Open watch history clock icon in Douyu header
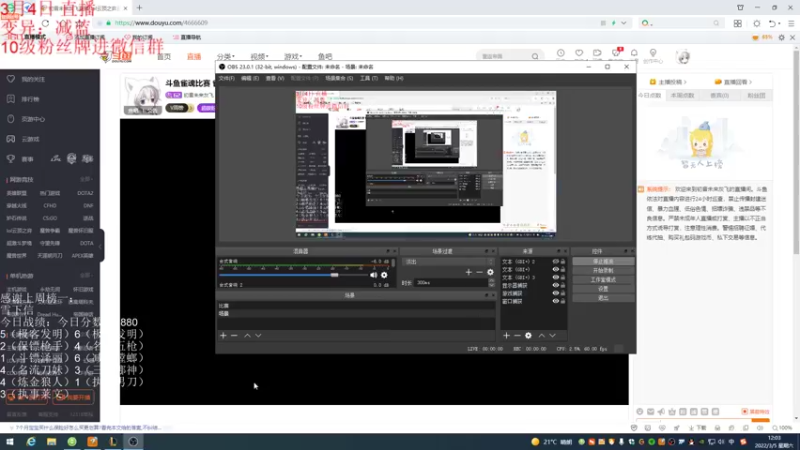800x450 pixels. coord(561,53)
